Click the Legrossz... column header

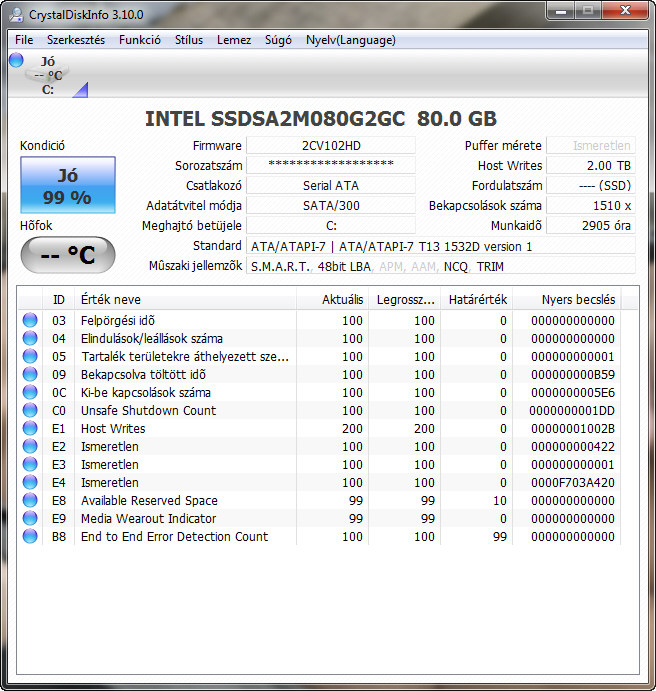[405, 300]
